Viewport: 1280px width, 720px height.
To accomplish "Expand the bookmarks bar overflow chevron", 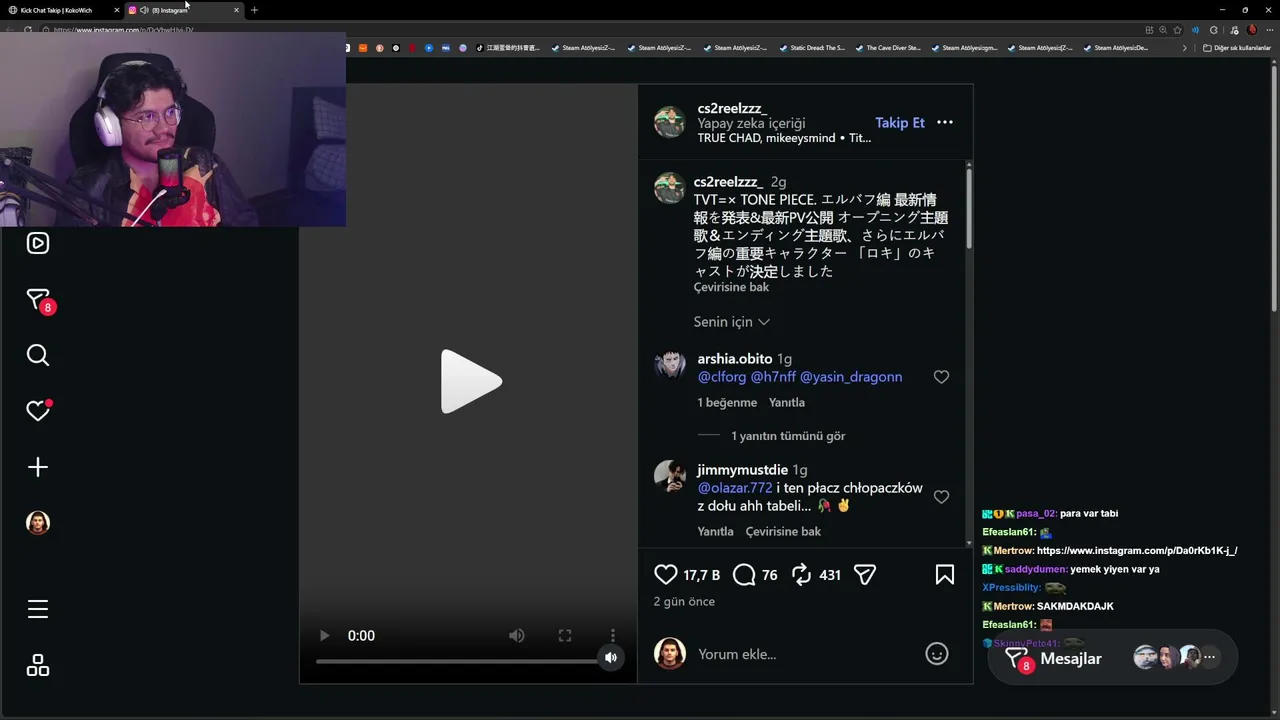I will [1185, 48].
